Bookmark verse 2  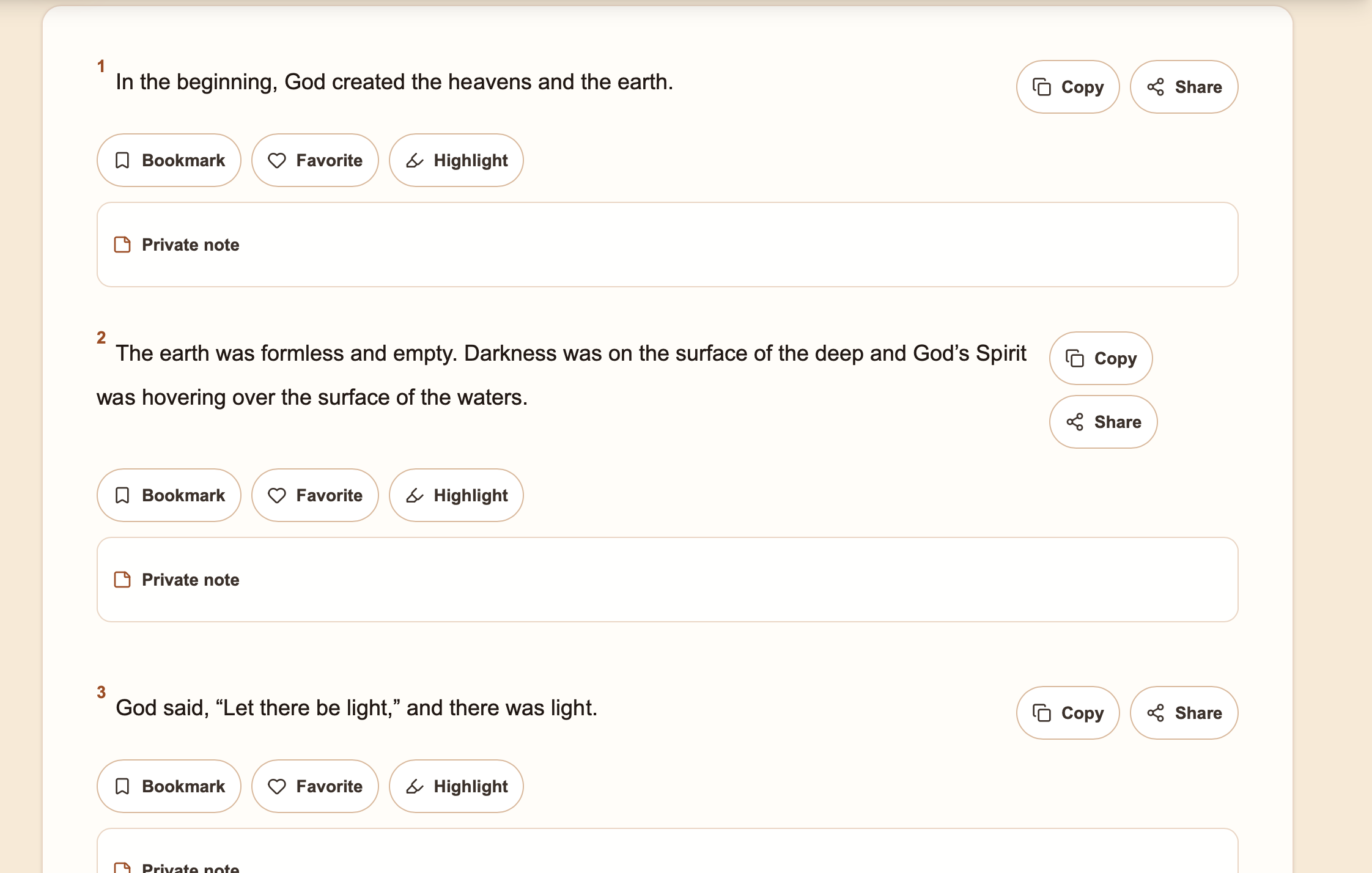[x=169, y=495]
